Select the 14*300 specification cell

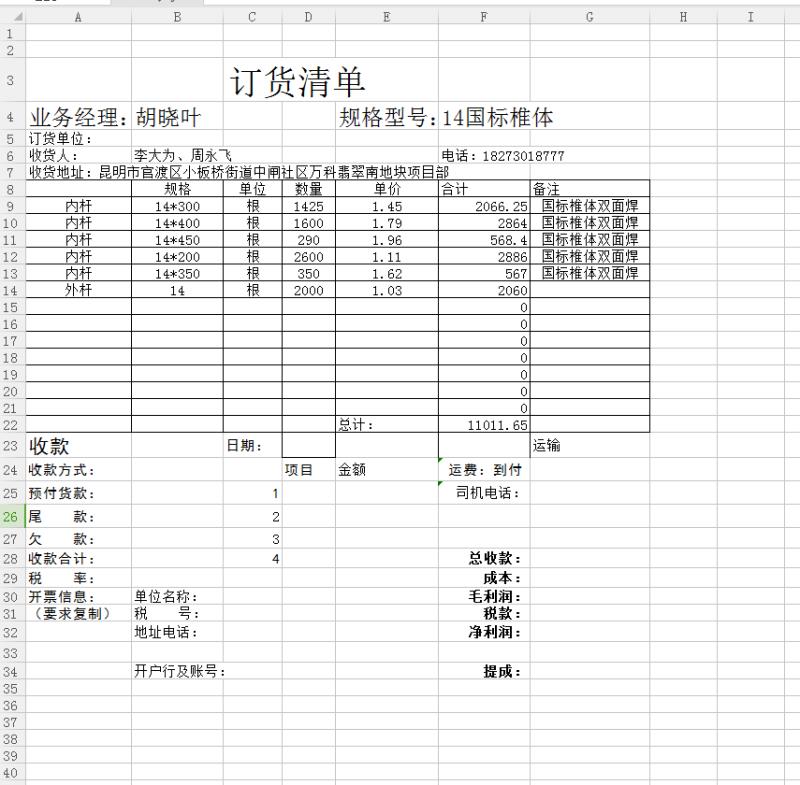coord(177,206)
